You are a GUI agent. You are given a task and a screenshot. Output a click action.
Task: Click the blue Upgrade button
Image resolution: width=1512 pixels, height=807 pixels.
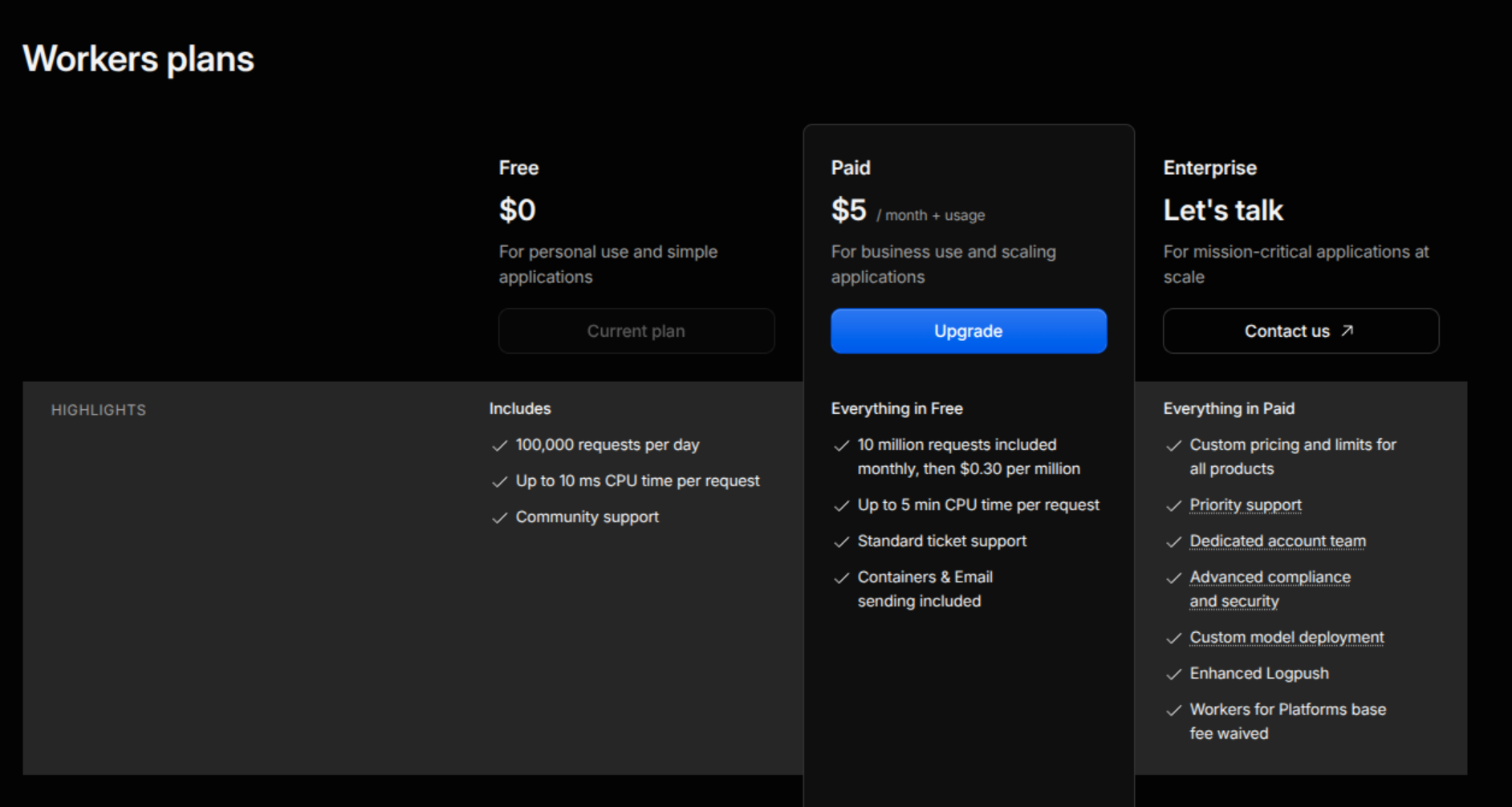point(969,331)
